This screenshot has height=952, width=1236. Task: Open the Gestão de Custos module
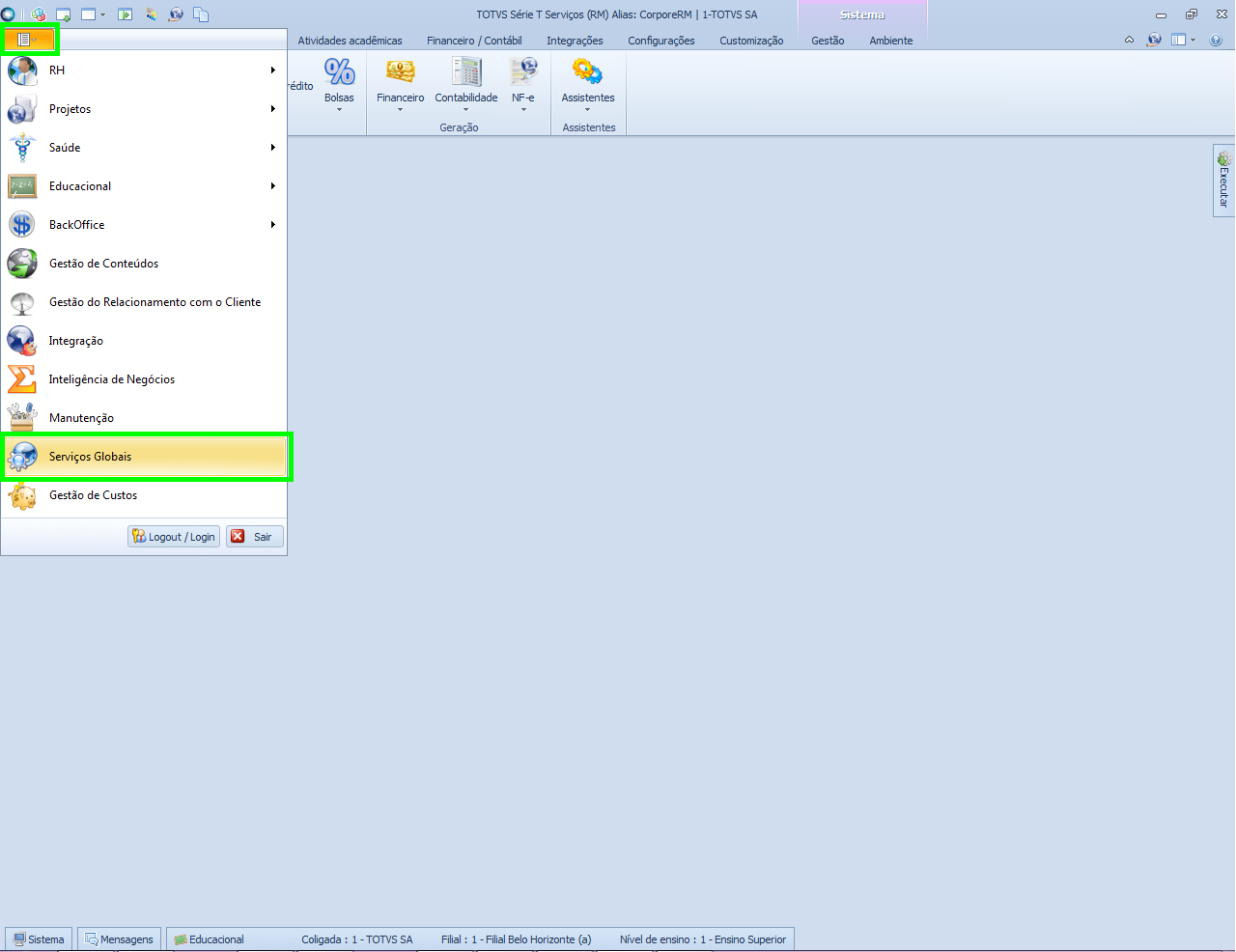point(144,495)
